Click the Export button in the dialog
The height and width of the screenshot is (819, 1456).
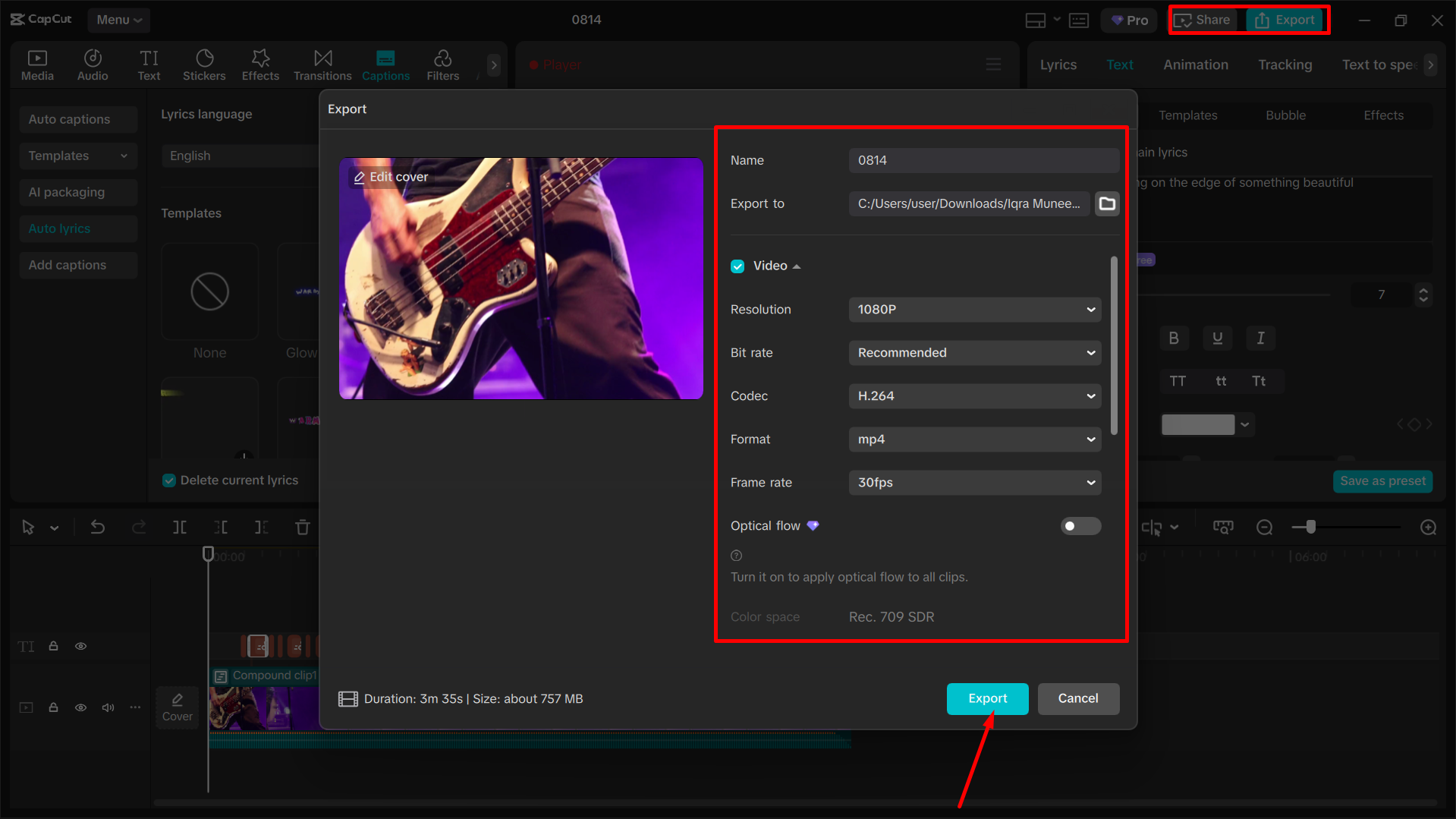pyautogui.click(x=987, y=698)
